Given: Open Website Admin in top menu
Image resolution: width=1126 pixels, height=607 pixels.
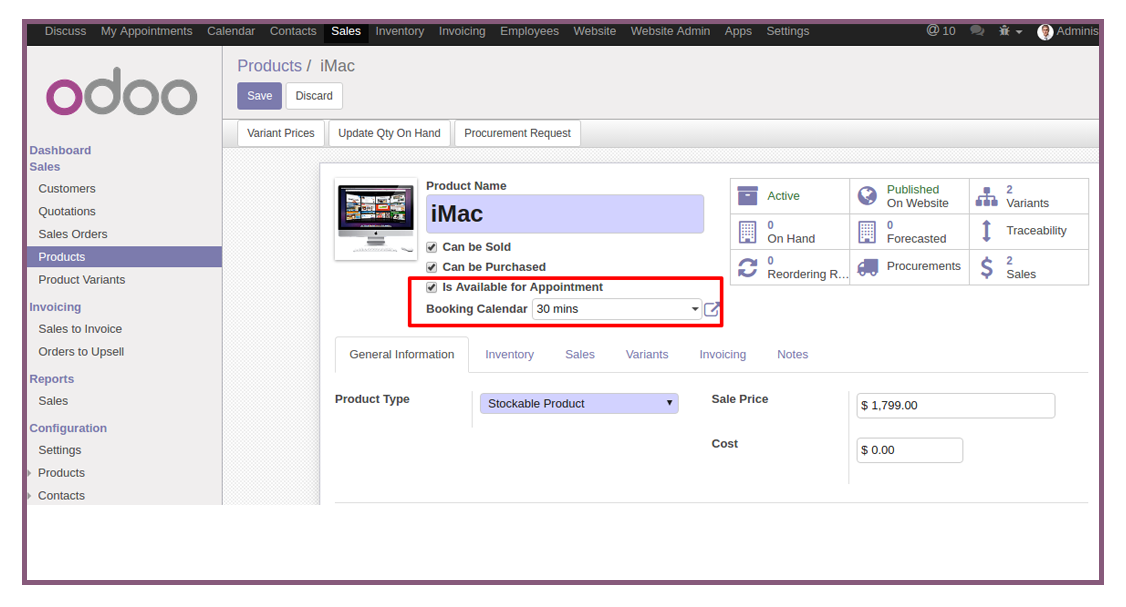Looking at the screenshot, I should click(670, 31).
